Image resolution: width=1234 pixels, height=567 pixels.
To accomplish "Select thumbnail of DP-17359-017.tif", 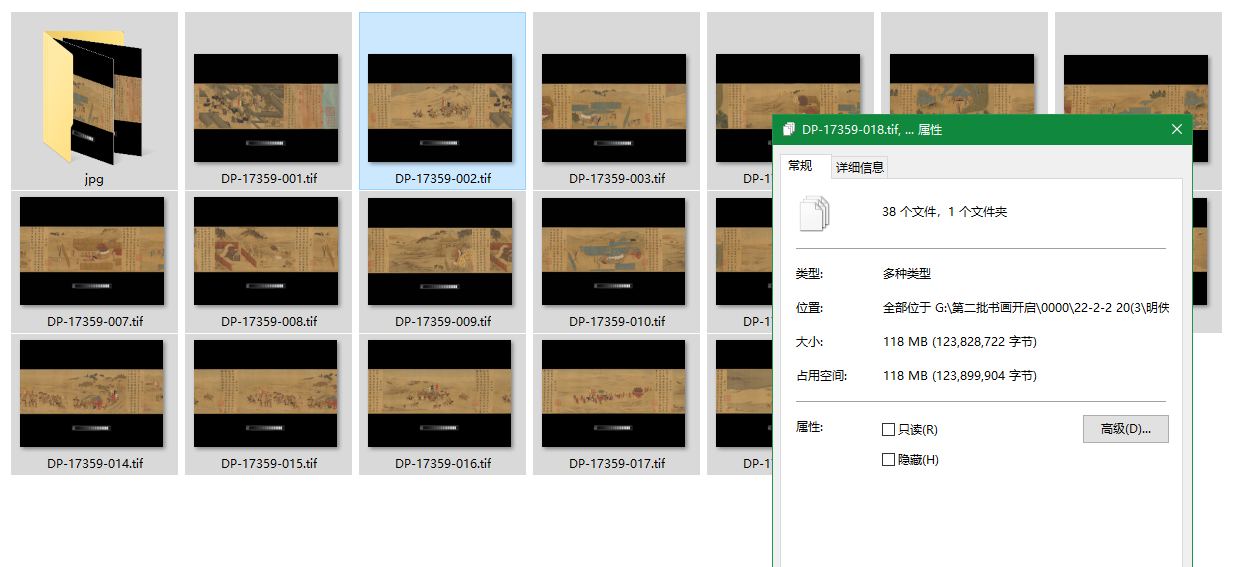I will (x=614, y=393).
